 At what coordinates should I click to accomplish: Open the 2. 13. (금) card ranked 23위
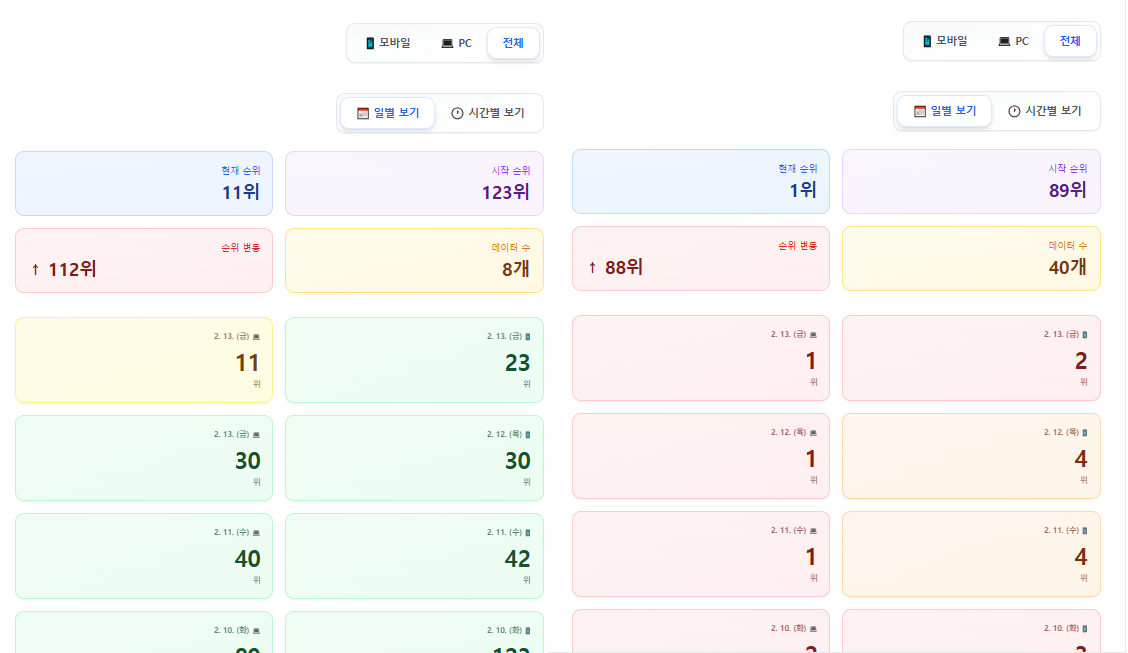(414, 360)
